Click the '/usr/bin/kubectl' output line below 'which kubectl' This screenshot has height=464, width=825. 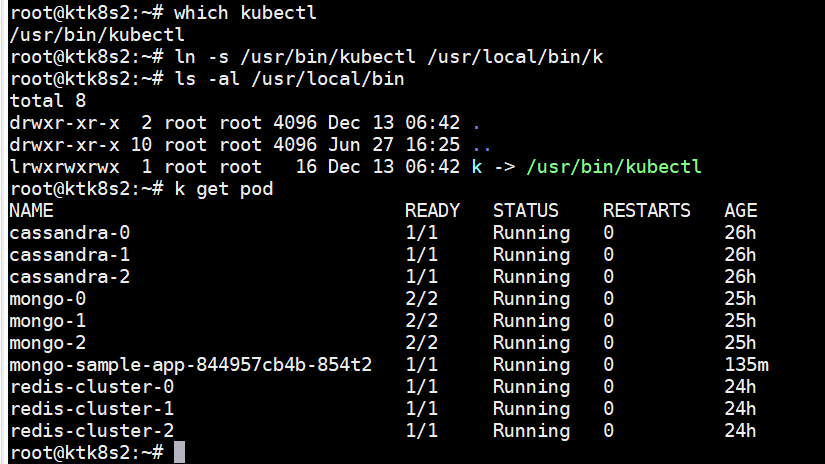[97, 35]
